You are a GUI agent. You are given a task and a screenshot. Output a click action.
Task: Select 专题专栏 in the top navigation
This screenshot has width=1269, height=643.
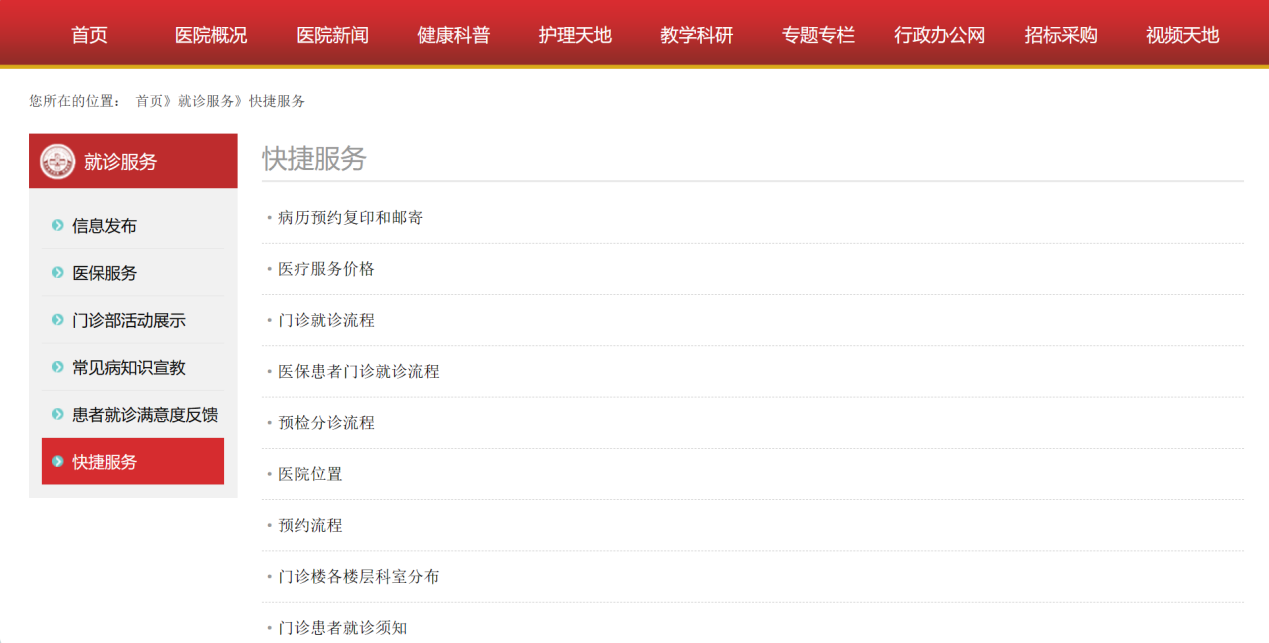coord(818,35)
